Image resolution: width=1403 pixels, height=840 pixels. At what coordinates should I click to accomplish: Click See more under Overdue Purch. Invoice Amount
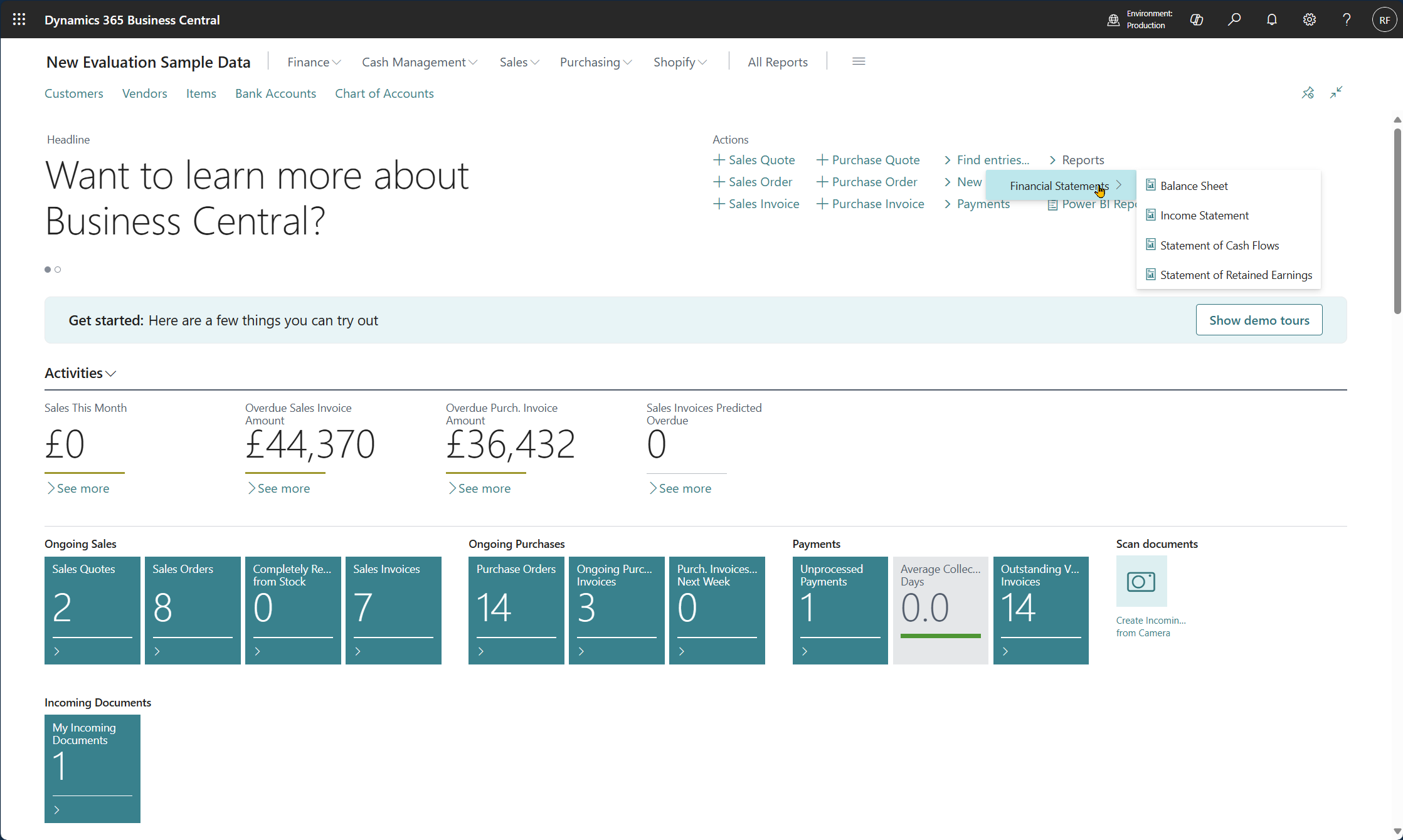click(479, 488)
